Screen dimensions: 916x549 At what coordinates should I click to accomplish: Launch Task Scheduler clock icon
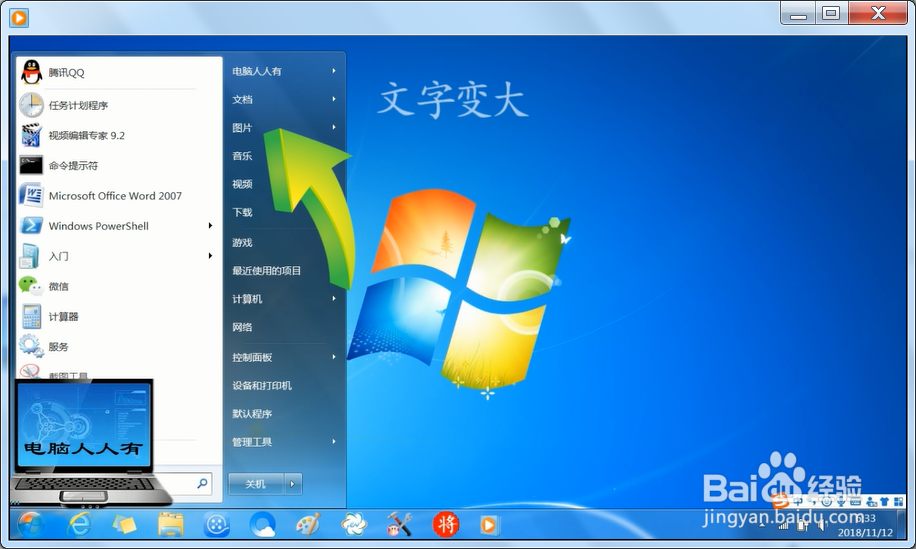[31, 105]
